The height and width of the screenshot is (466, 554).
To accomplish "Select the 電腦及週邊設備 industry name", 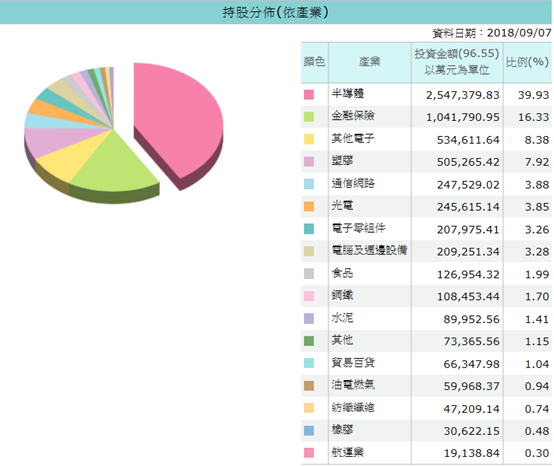I will [x=369, y=250].
